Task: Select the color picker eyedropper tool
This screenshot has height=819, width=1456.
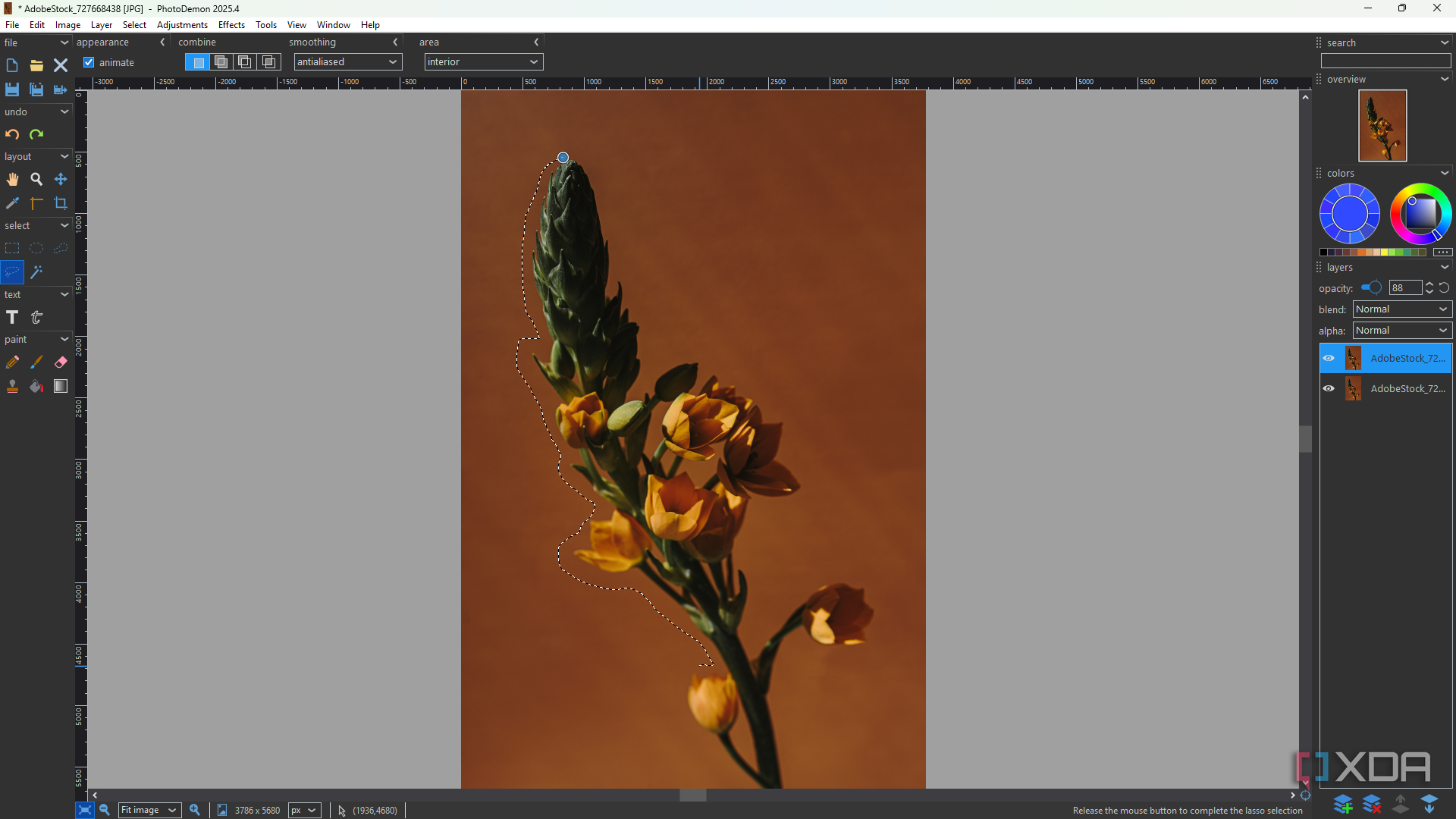Action: pos(12,203)
